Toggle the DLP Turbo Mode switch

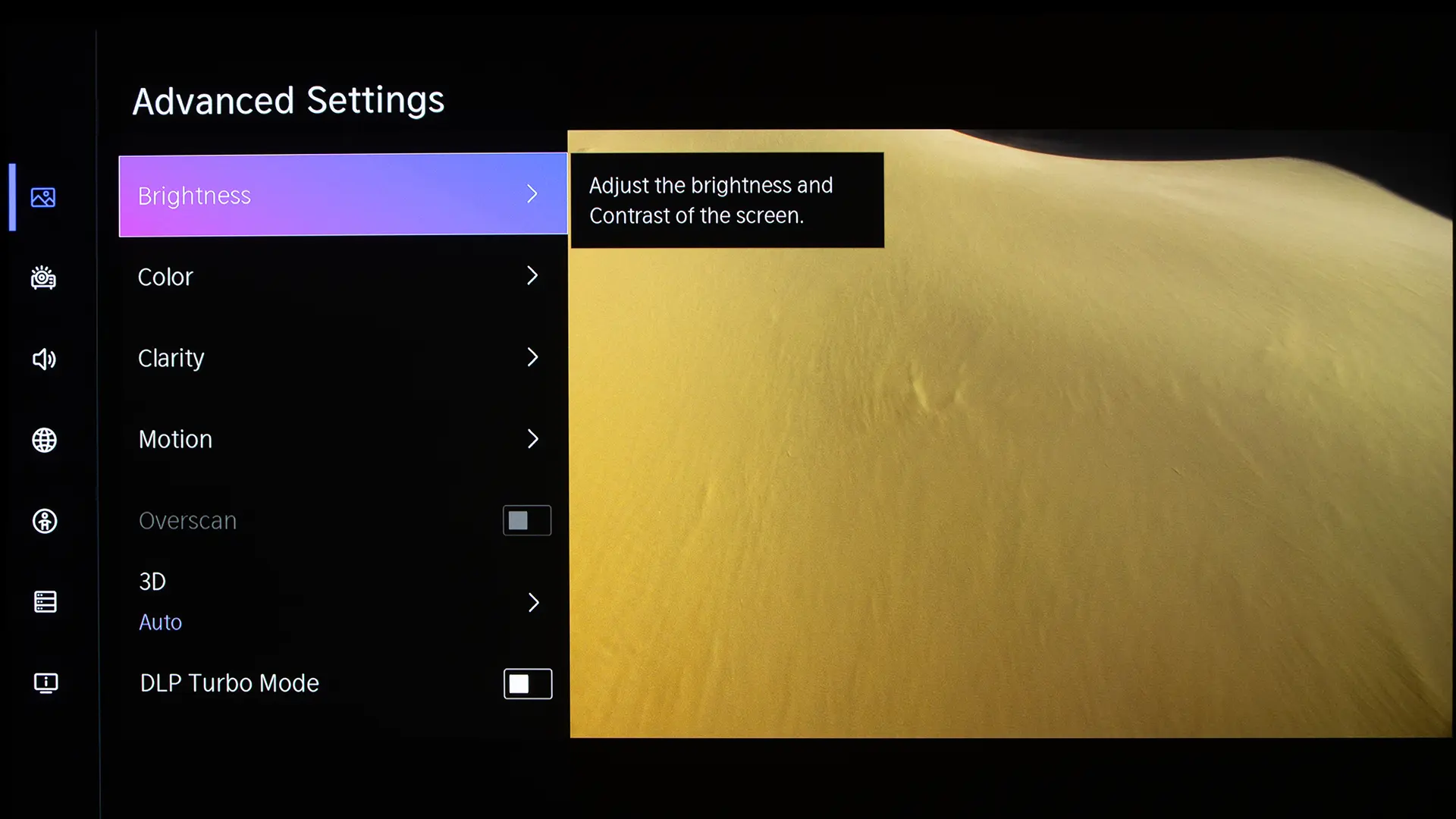[528, 683]
